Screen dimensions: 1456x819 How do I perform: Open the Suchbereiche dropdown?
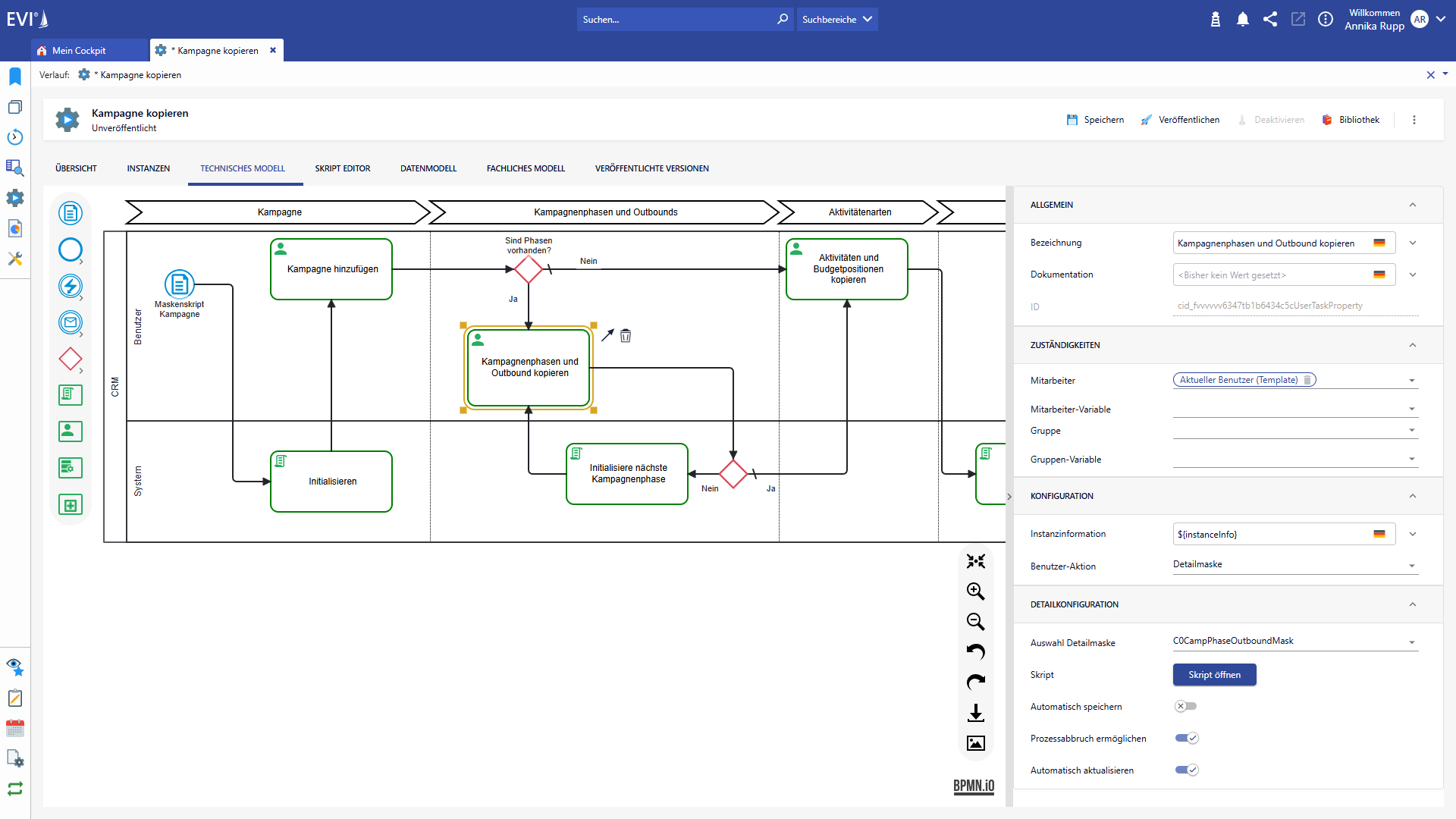(837, 20)
